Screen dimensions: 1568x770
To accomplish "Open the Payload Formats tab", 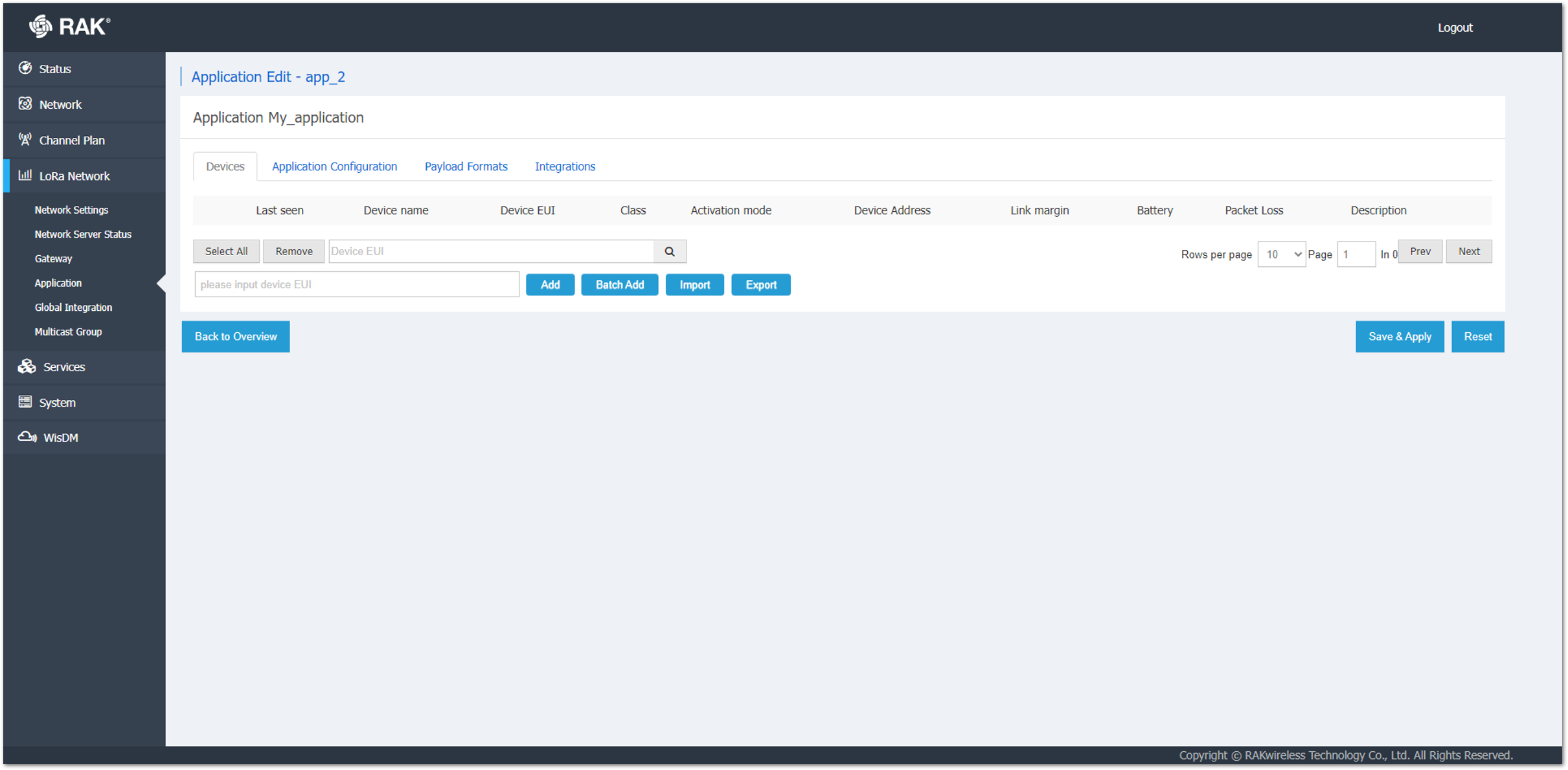I will coord(466,166).
